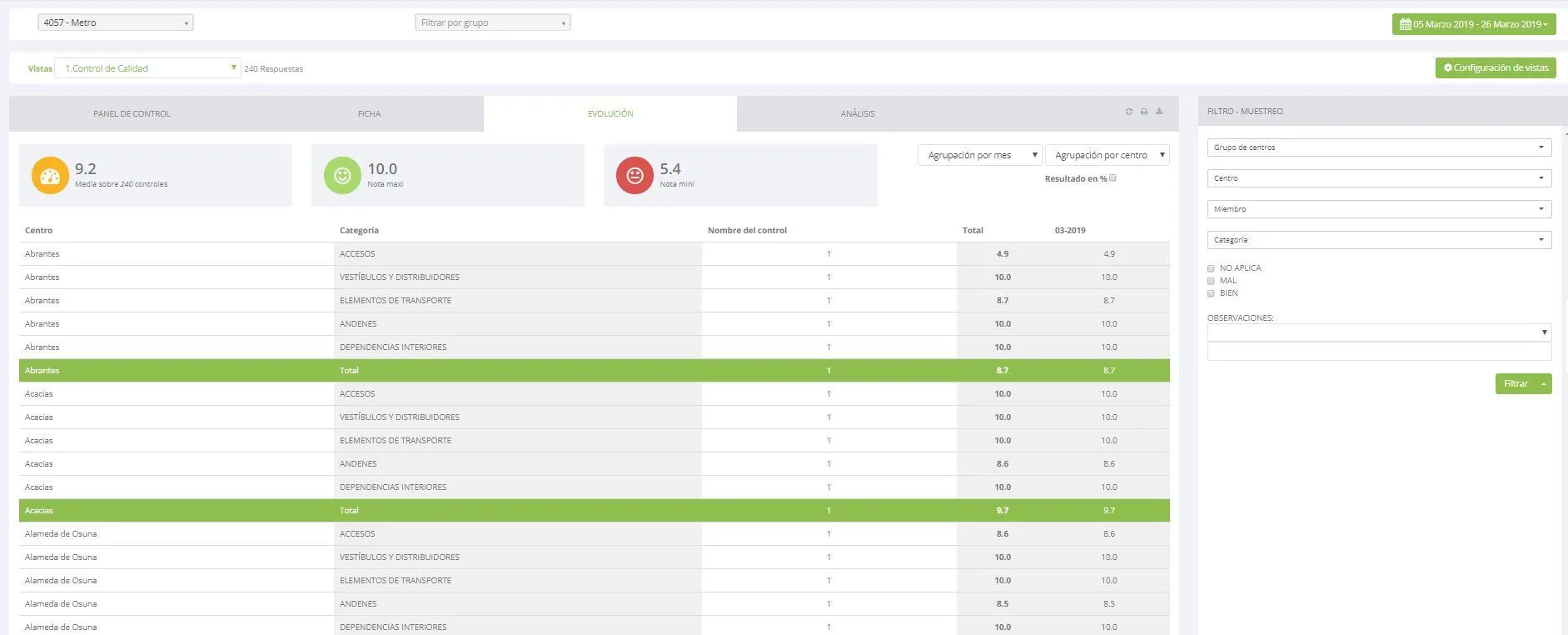Click the orange gauge average score icon
Screen dimensions: 1568x635
[50, 176]
